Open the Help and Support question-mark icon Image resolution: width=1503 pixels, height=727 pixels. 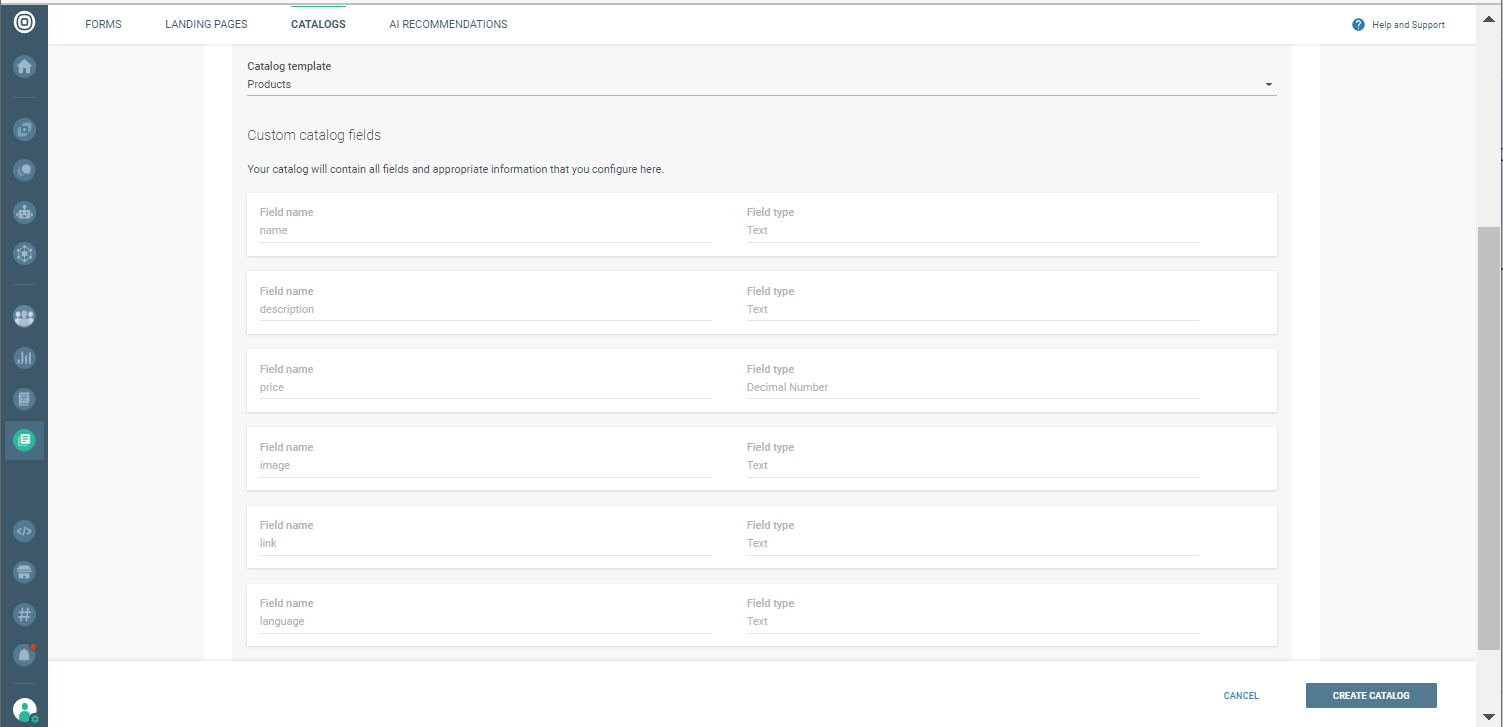pos(1358,24)
